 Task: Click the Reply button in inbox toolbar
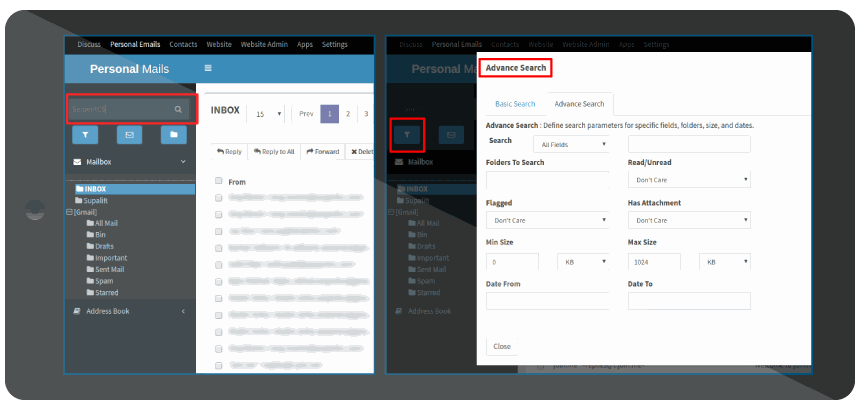tap(229, 152)
